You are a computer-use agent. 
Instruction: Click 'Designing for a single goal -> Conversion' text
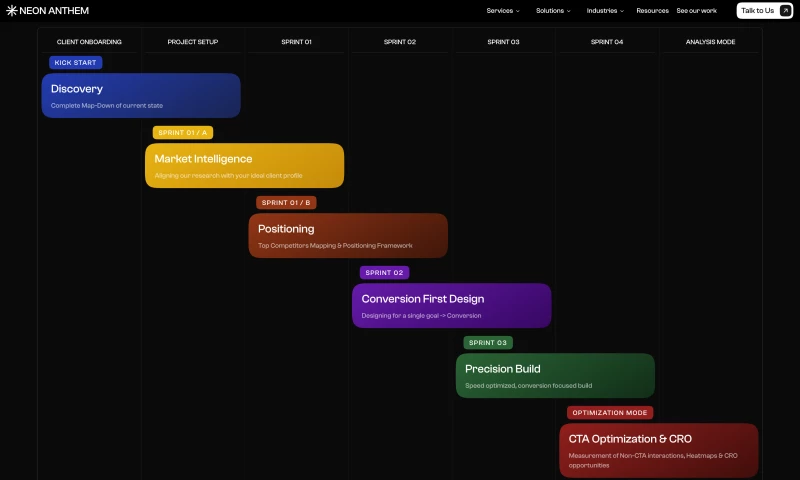click(x=421, y=316)
